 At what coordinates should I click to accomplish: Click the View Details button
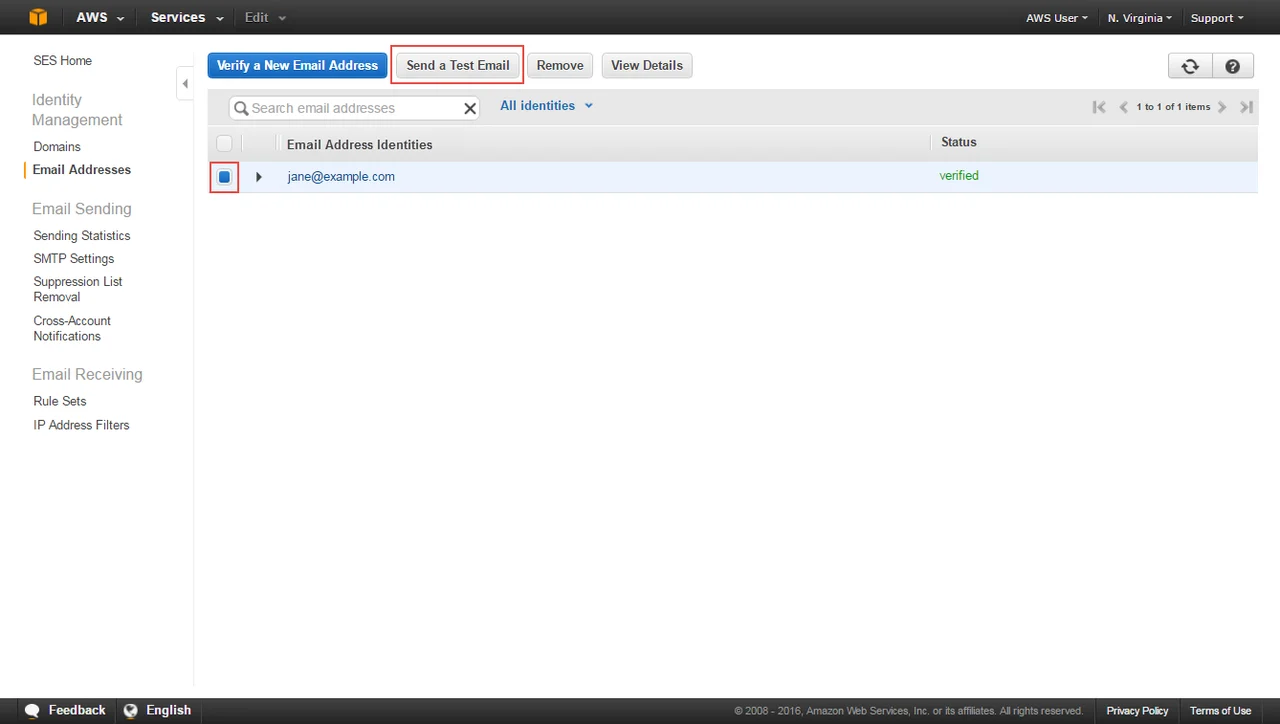click(647, 65)
